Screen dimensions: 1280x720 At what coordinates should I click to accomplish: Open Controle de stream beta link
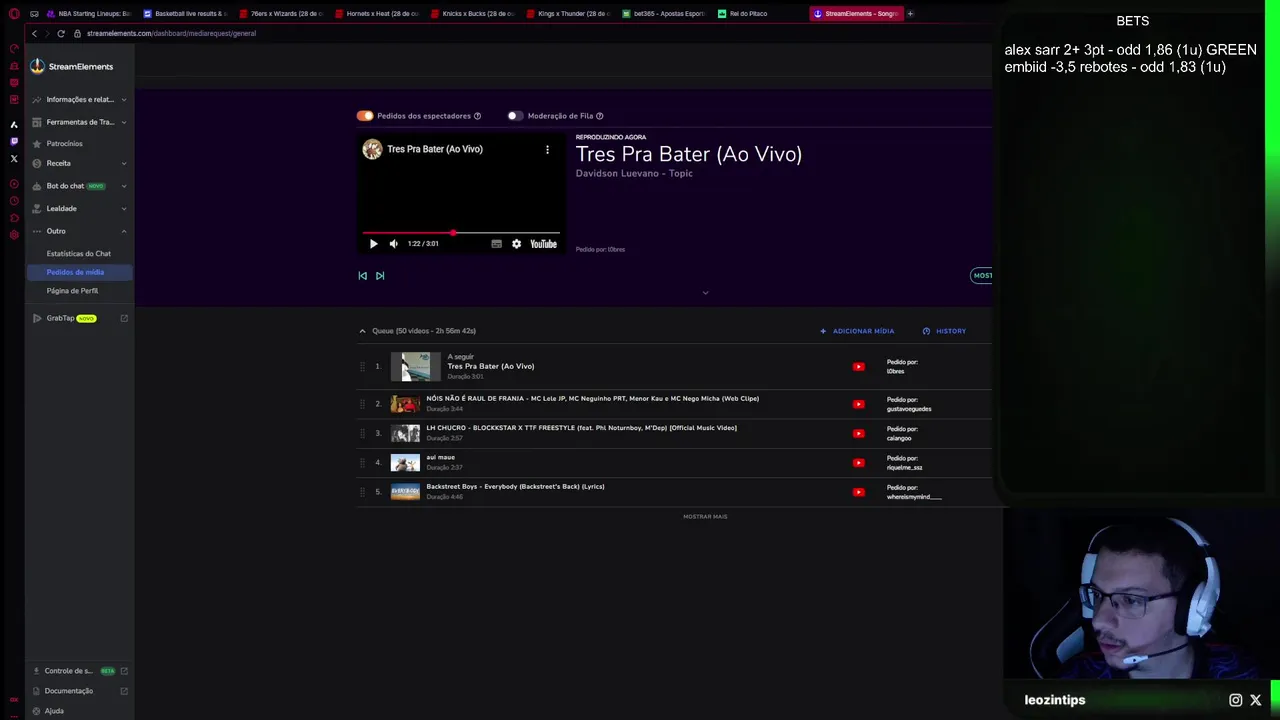pos(80,671)
